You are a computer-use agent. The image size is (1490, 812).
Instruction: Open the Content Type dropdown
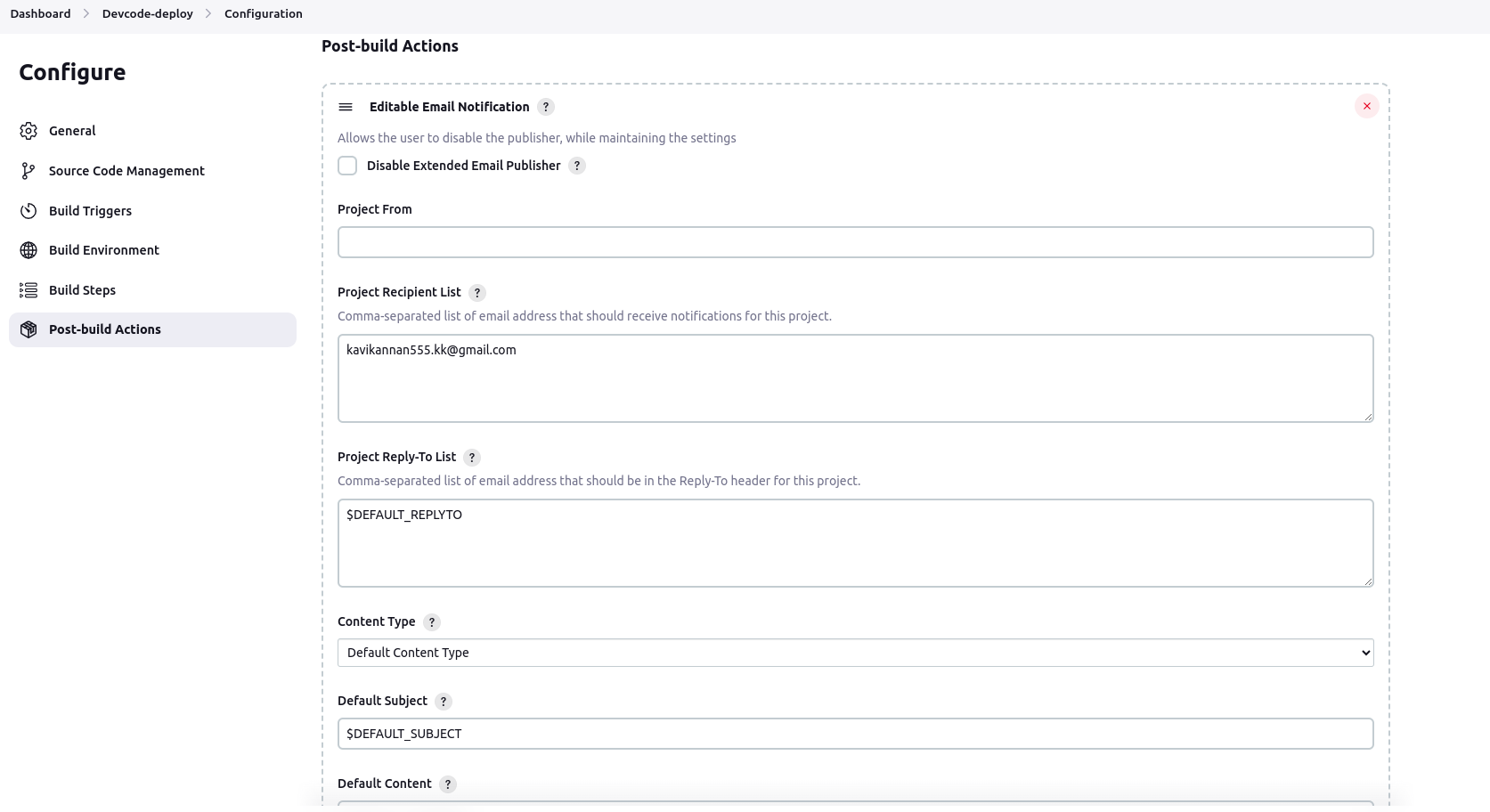[x=855, y=653]
